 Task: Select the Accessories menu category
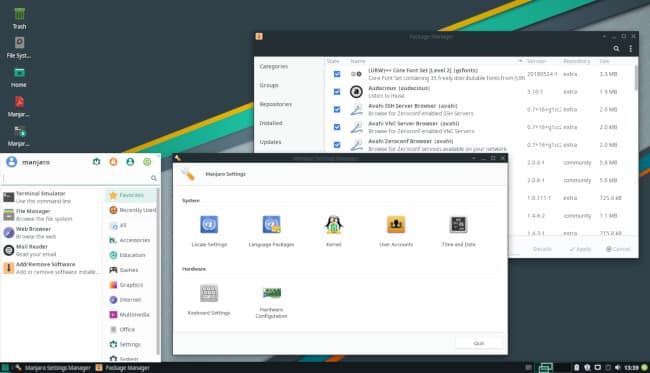pos(131,240)
